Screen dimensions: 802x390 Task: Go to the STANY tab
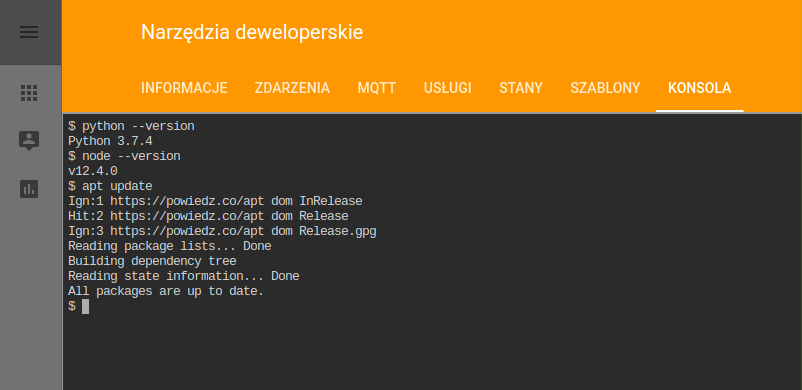[x=521, y=88]
